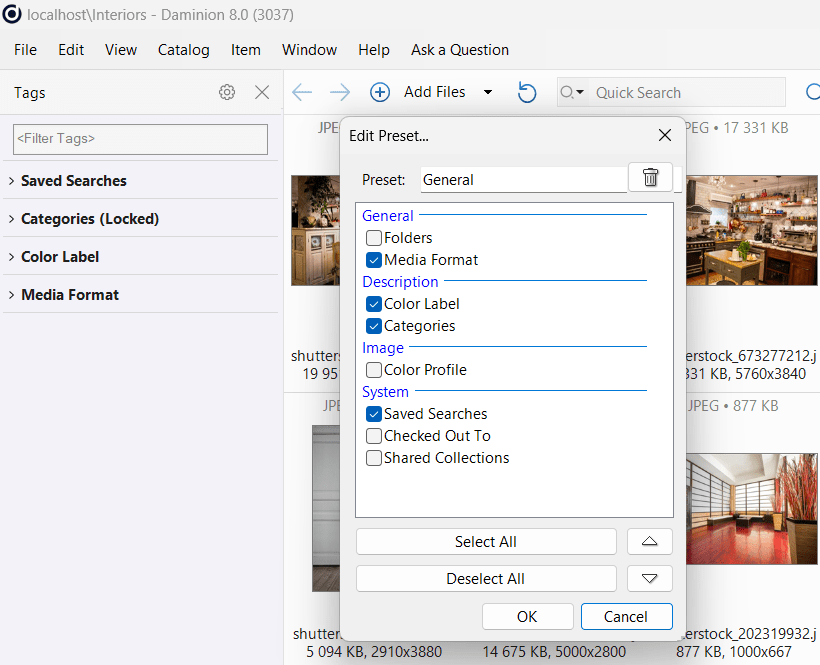Screen dimensions: 820x665
Task: Close the Tags panel with X icon
Action: pos(262,92)
